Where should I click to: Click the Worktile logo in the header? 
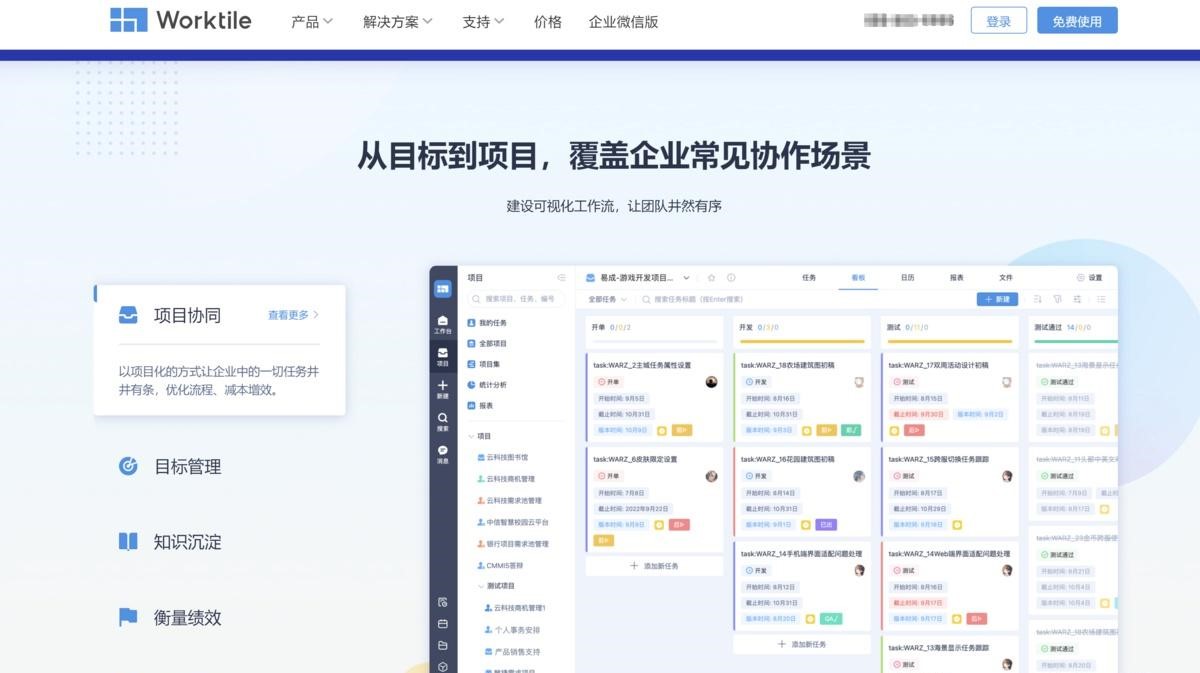(x=181, y=20)
